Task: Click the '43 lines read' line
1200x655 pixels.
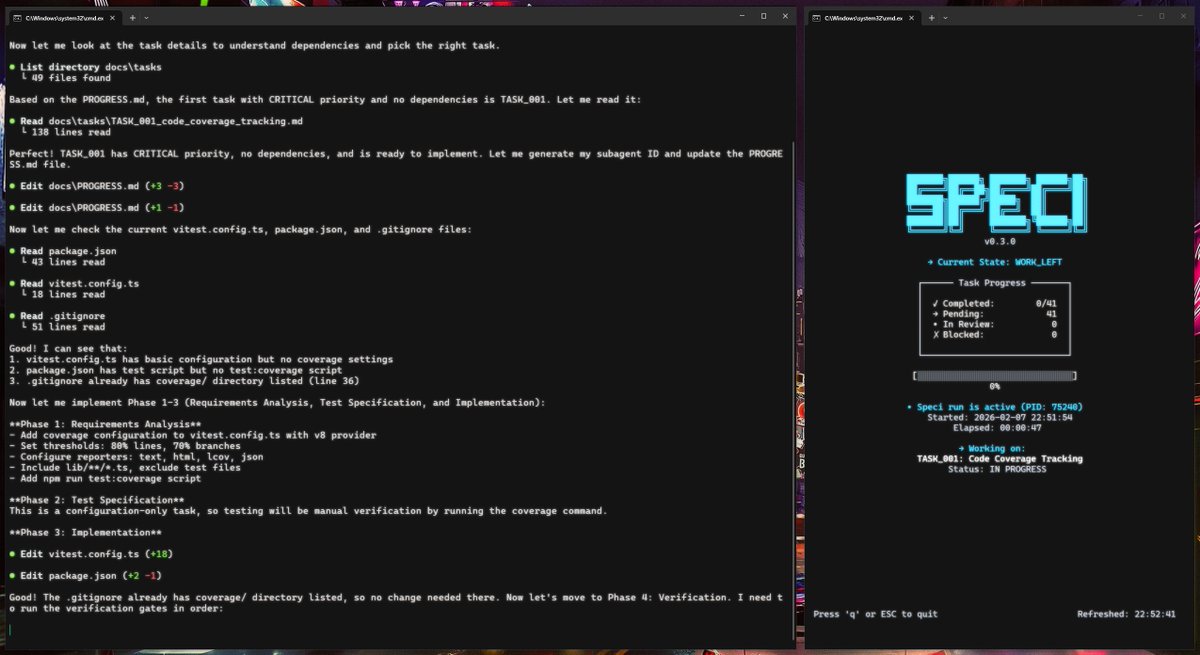Action: coord(62,262)
